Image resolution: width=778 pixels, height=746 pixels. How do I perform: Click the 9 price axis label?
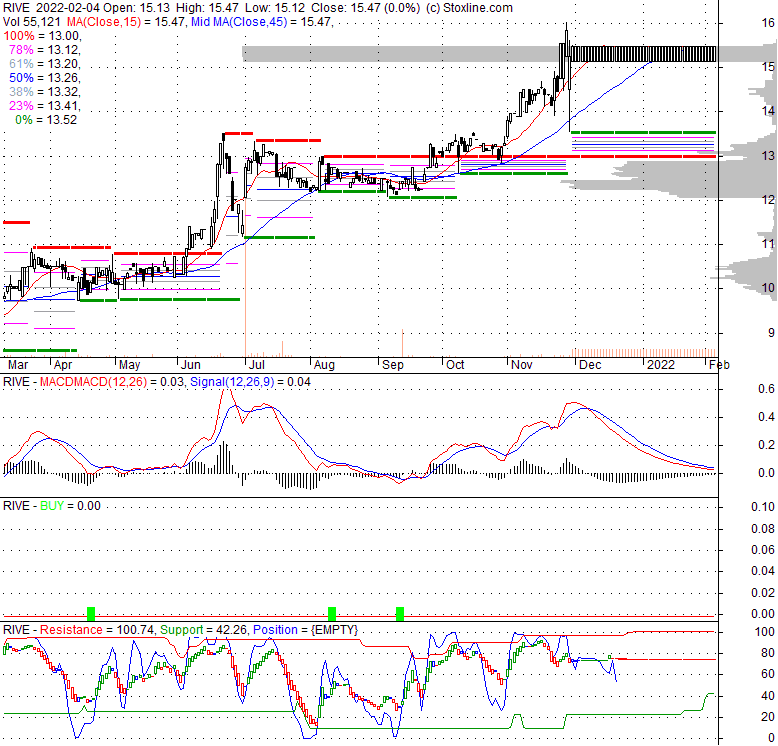click(771, 332)
